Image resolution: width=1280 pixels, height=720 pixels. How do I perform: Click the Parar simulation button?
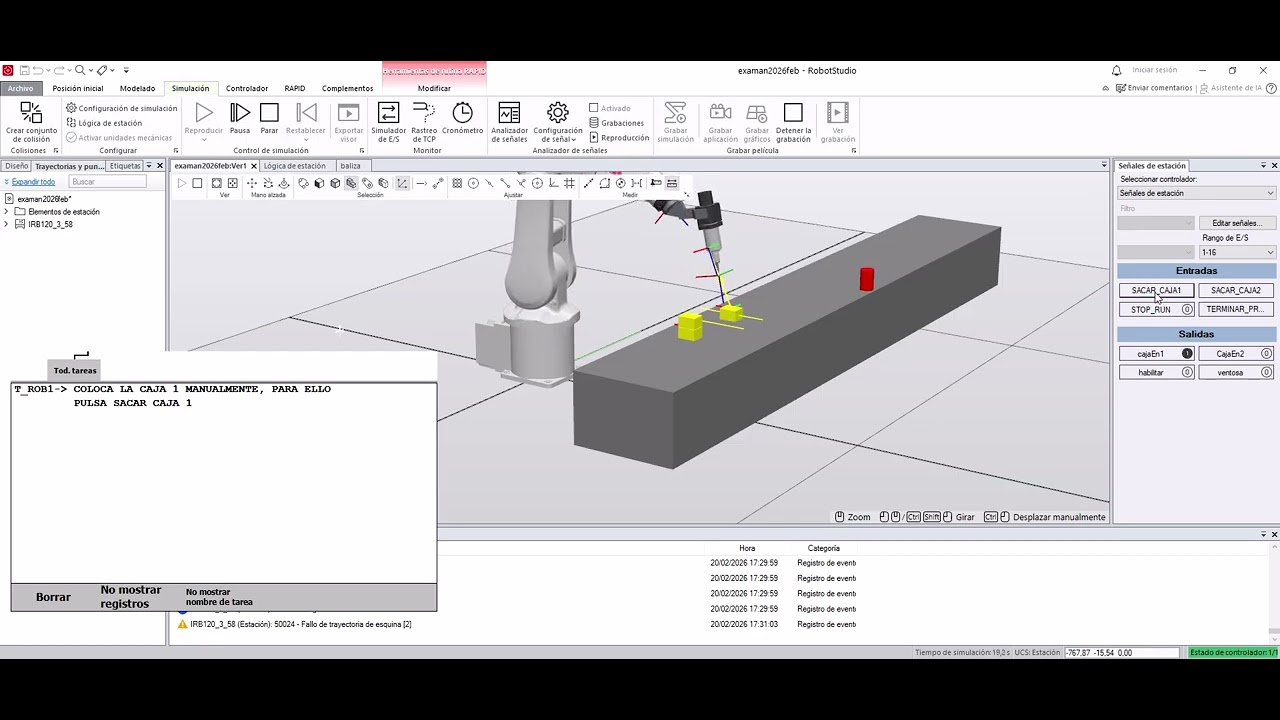(x=269, y=118)
